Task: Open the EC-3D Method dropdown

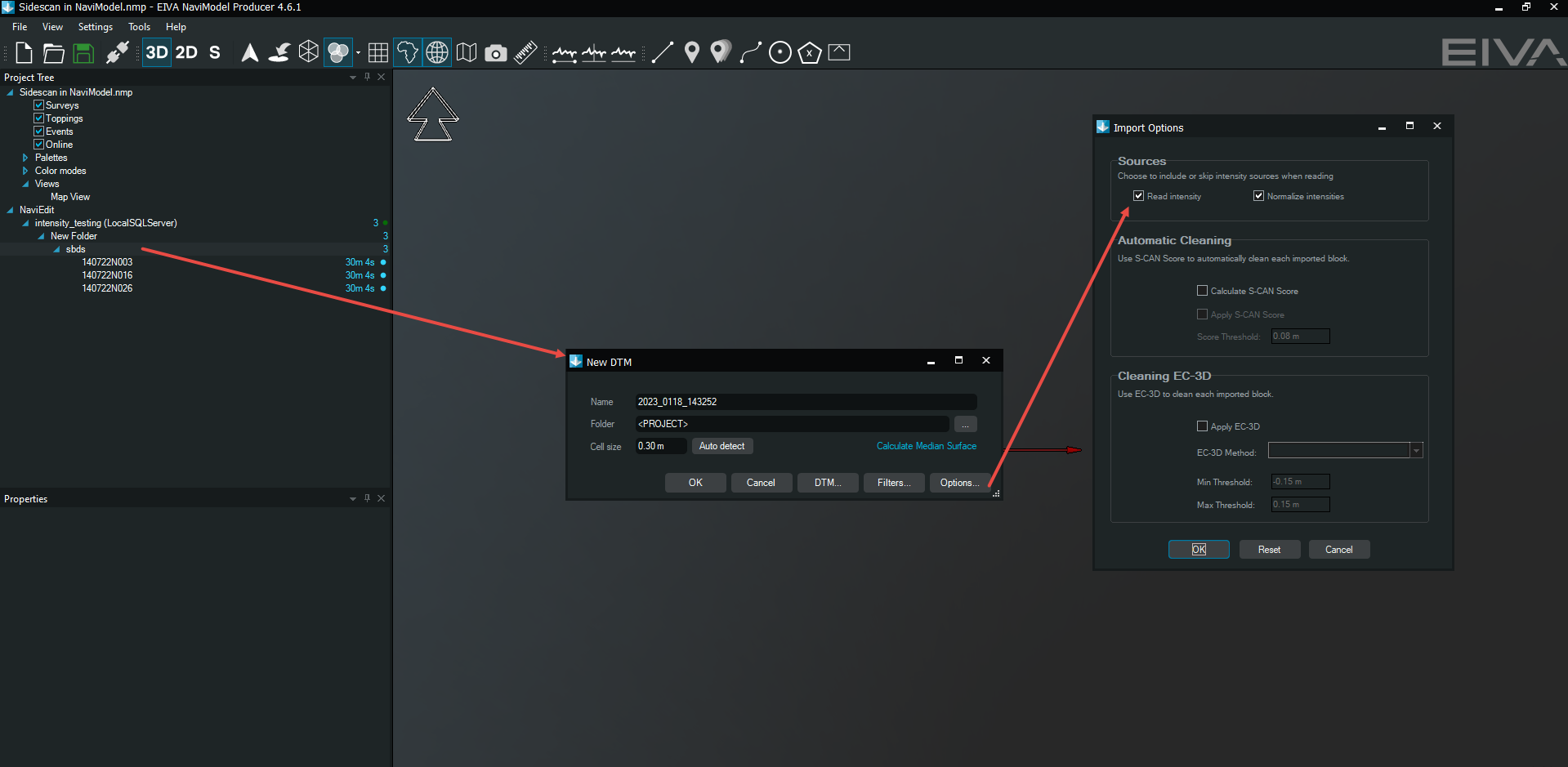Action: [x=1416, y=451]
